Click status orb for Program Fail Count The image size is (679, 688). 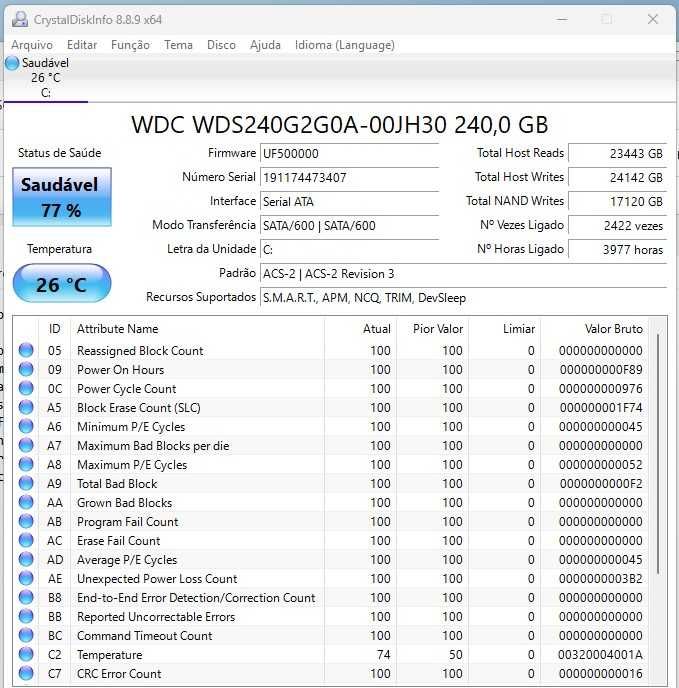[x=26, y=521]
